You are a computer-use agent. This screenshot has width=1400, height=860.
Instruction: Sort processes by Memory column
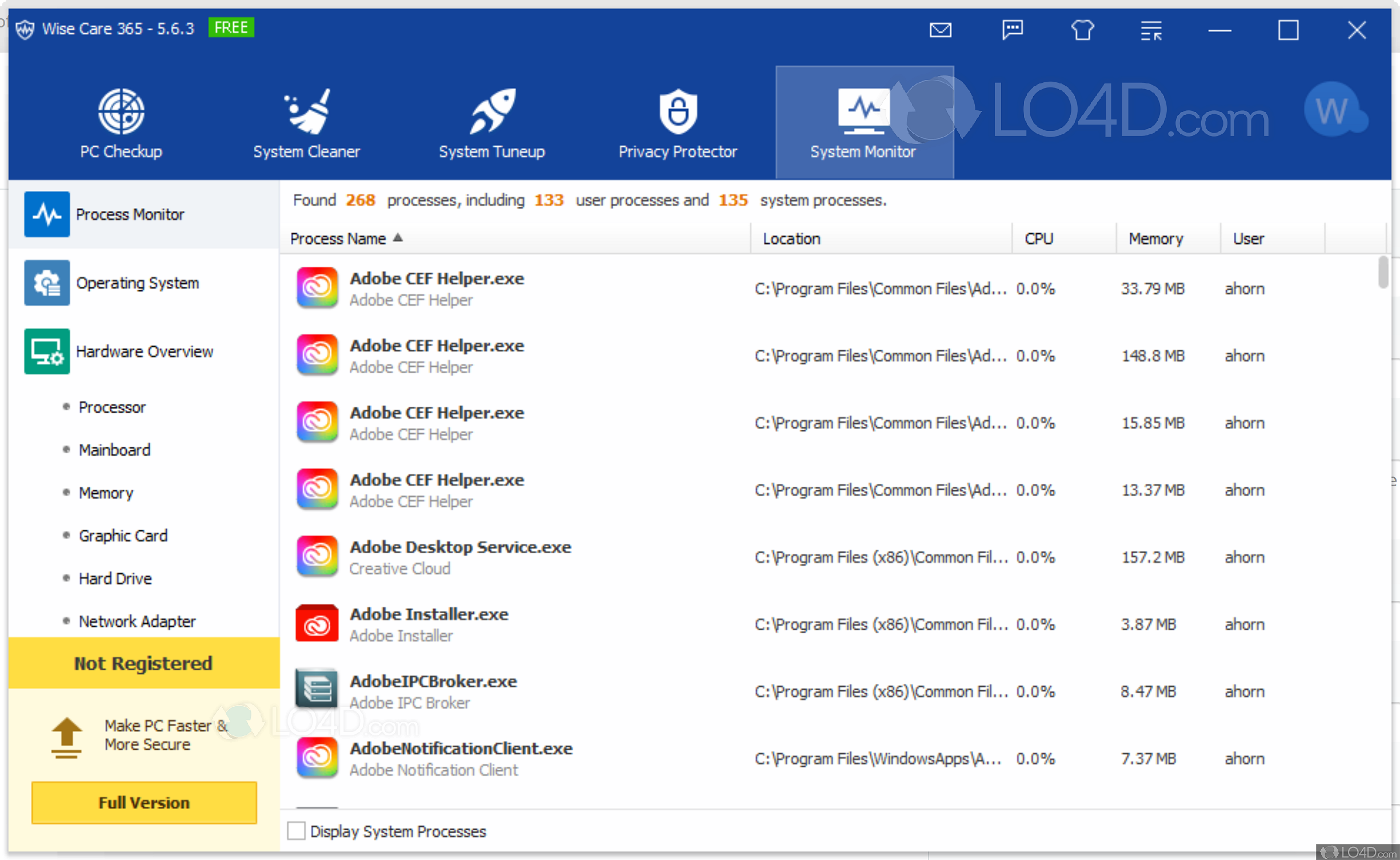pyautogui.click(x=1155, y=238)
